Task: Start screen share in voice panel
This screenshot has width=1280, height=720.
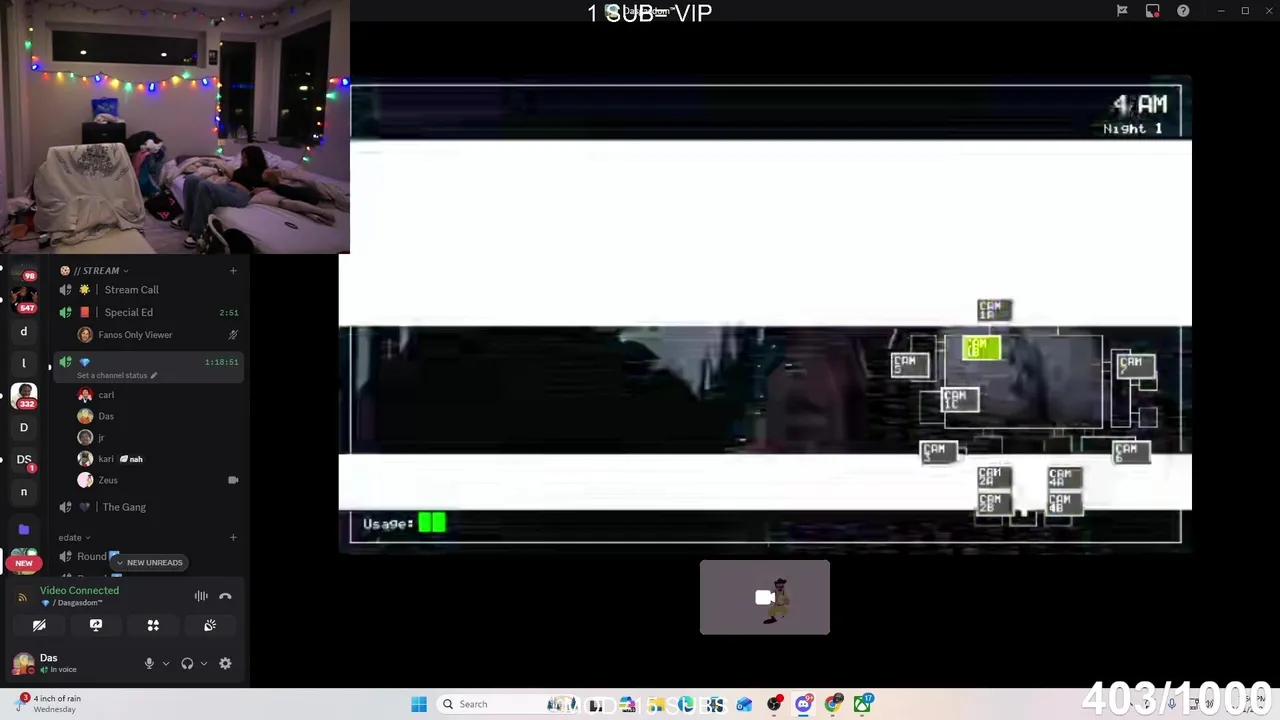Action: [x=96, y=625]
